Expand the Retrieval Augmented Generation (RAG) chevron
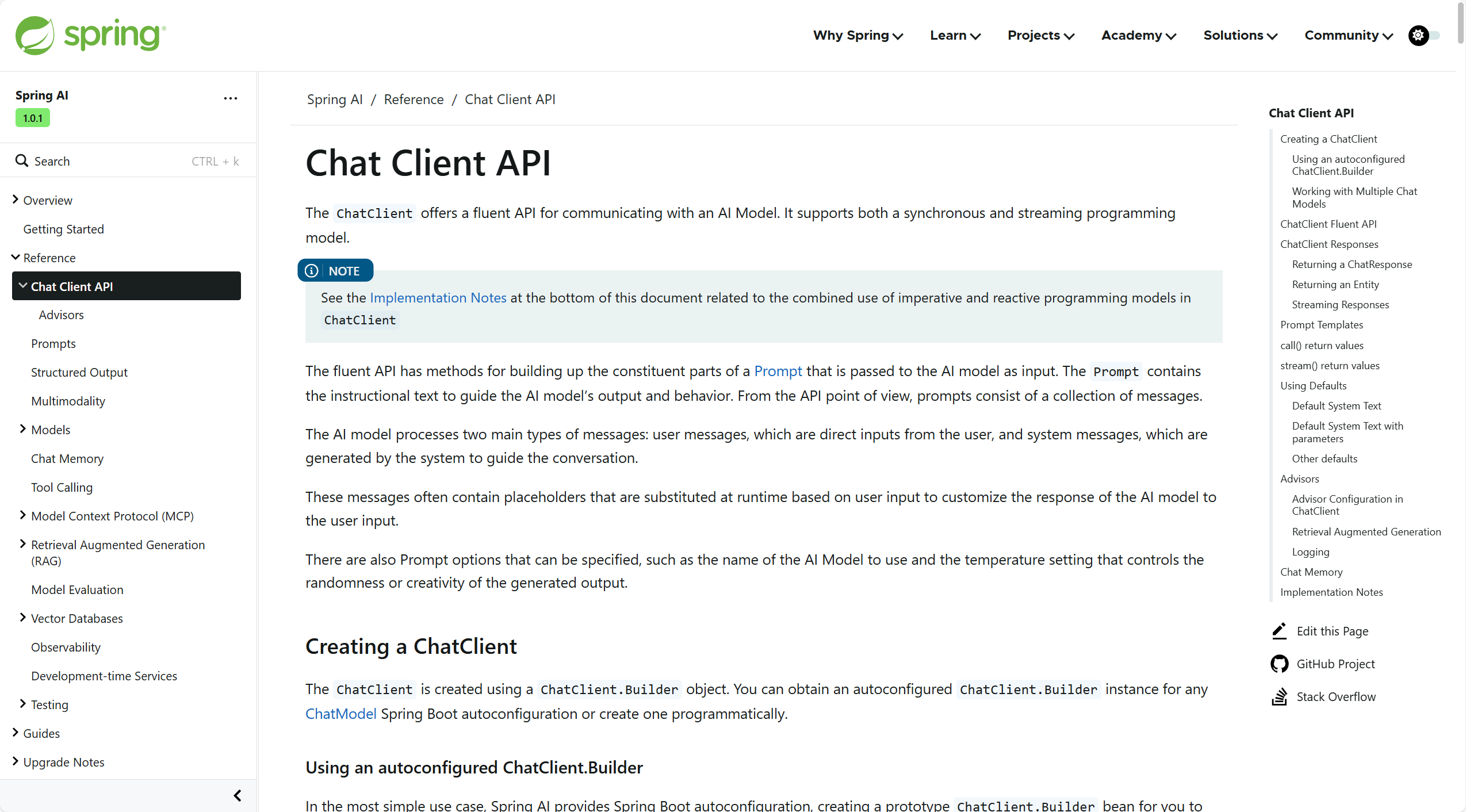Image resolution: width=1466 pixels, height=812 pixels. (23, 544)
